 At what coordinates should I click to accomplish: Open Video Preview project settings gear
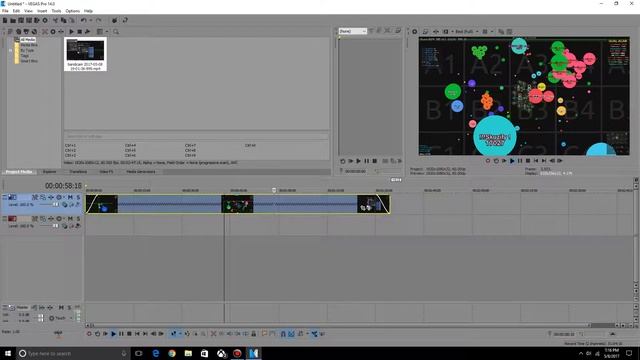pyautogui.click(x=415, y=31)
